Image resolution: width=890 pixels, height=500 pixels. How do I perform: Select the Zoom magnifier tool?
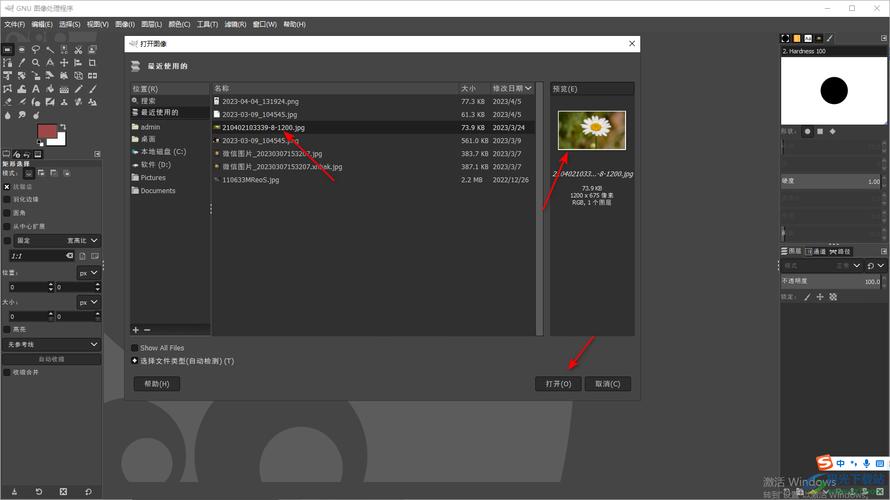pyautogui.click(x=36, y=62)
